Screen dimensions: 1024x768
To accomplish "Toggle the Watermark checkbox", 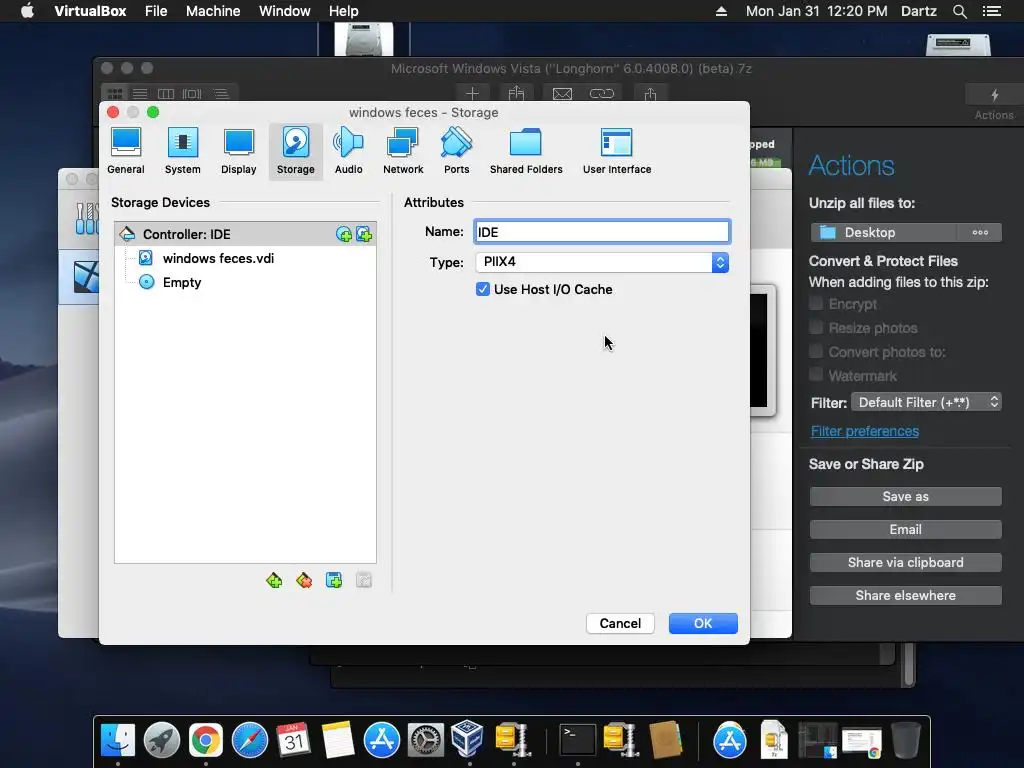I will click(x=816, y=375).
